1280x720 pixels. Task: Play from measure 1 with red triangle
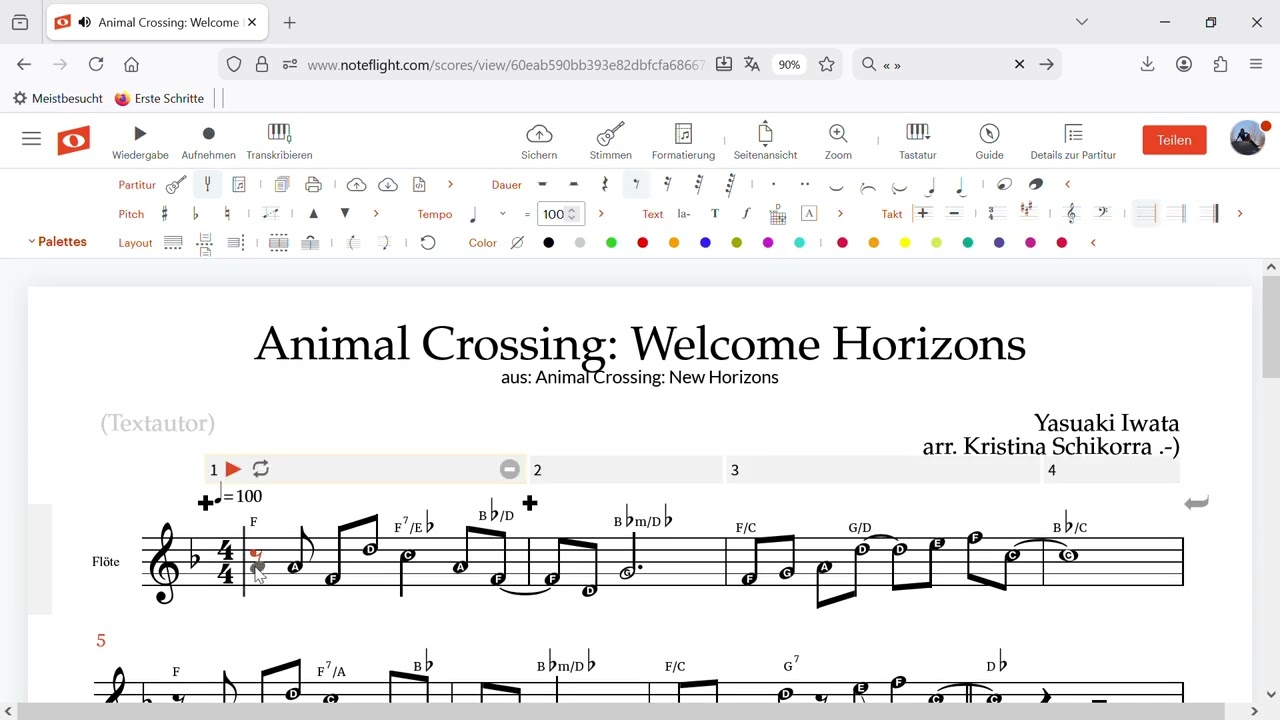(233, 469)
